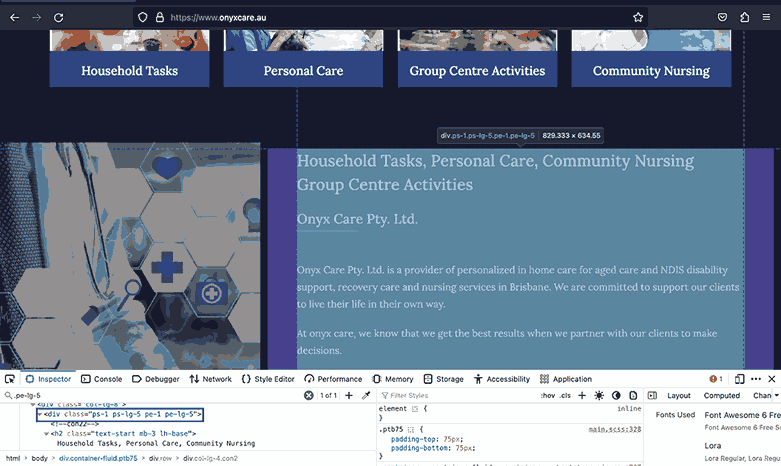The image size is (781, 466).
Task: Open the Pocket save icon
Action: pos(722,17)
